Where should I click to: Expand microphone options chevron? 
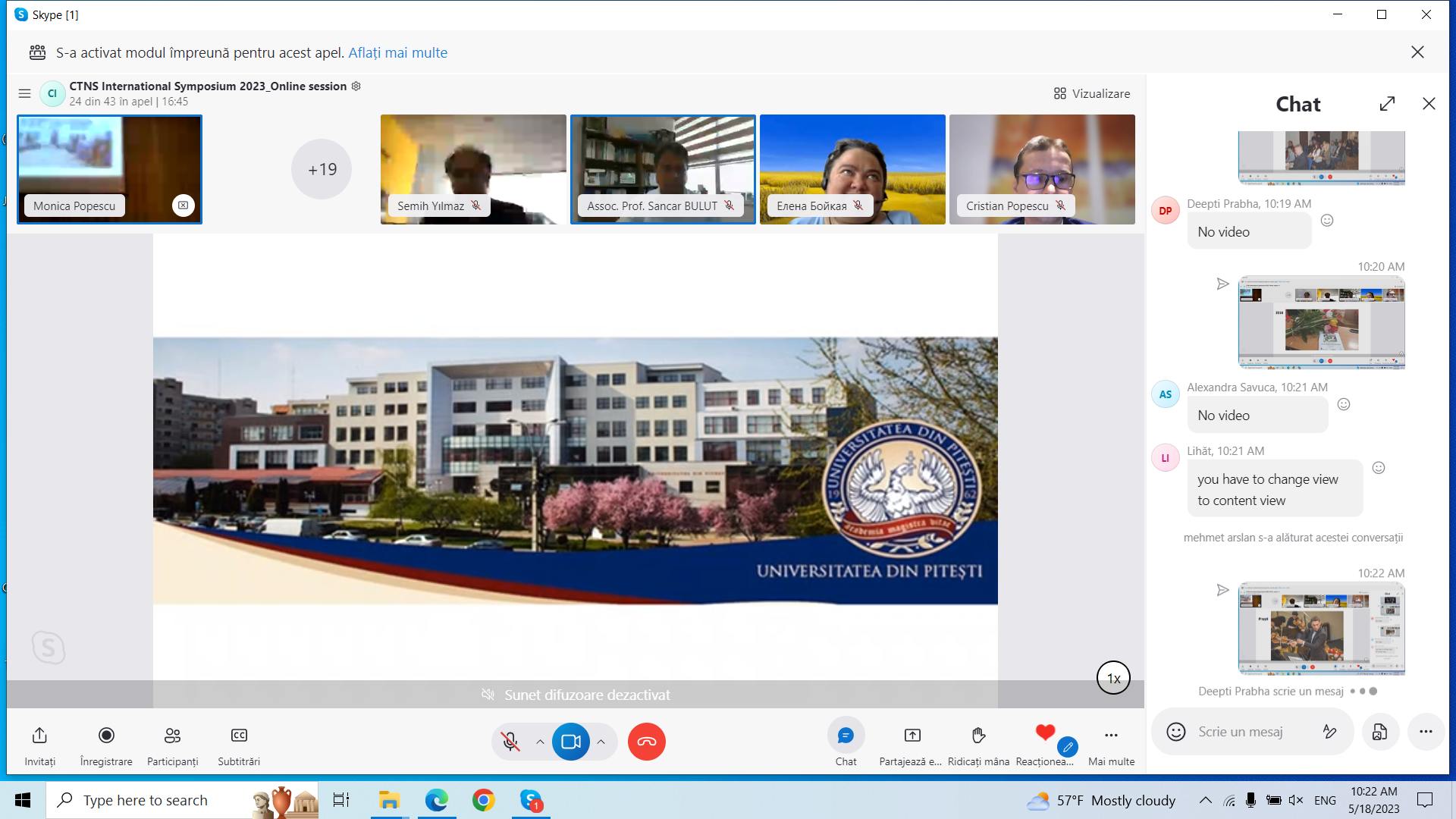coord(540,742)
